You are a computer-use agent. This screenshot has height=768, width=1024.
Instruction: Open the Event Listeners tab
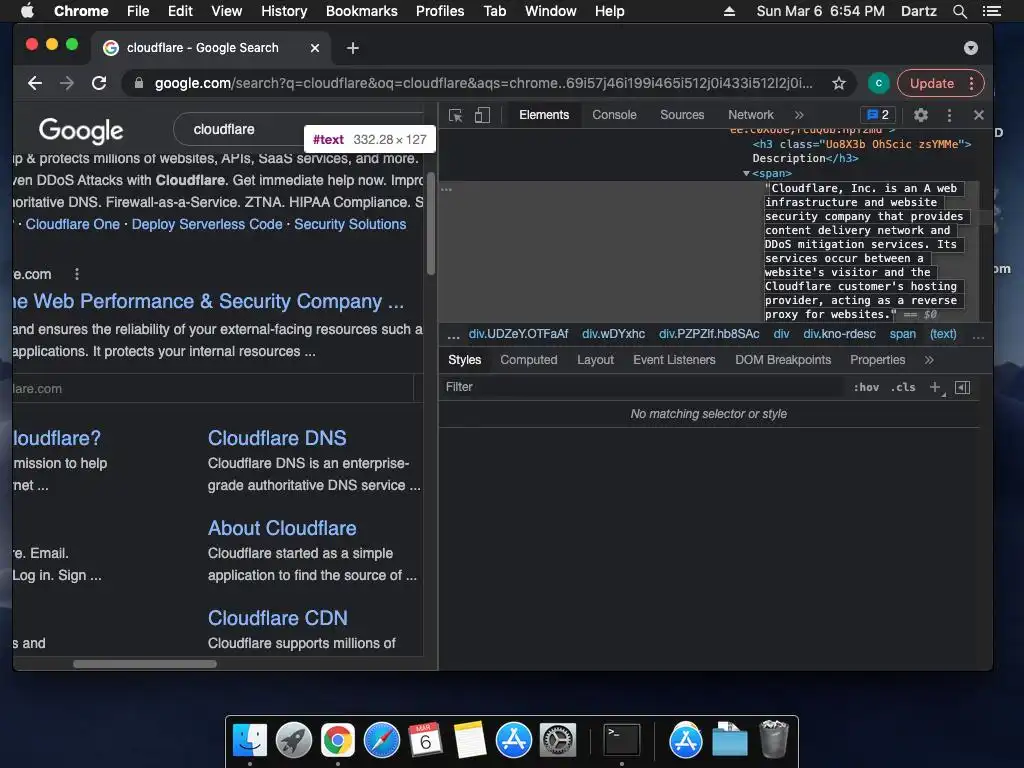pyautogui.click(x=674, y=360)
